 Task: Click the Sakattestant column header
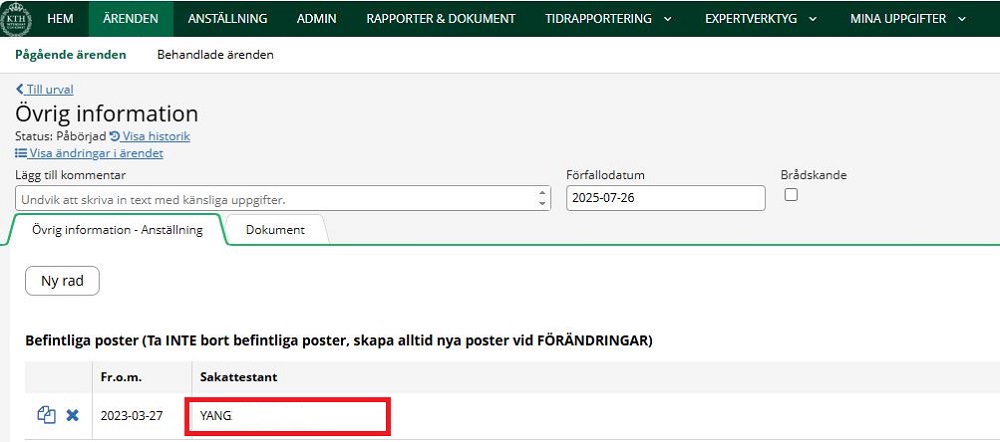pos(239,377)
